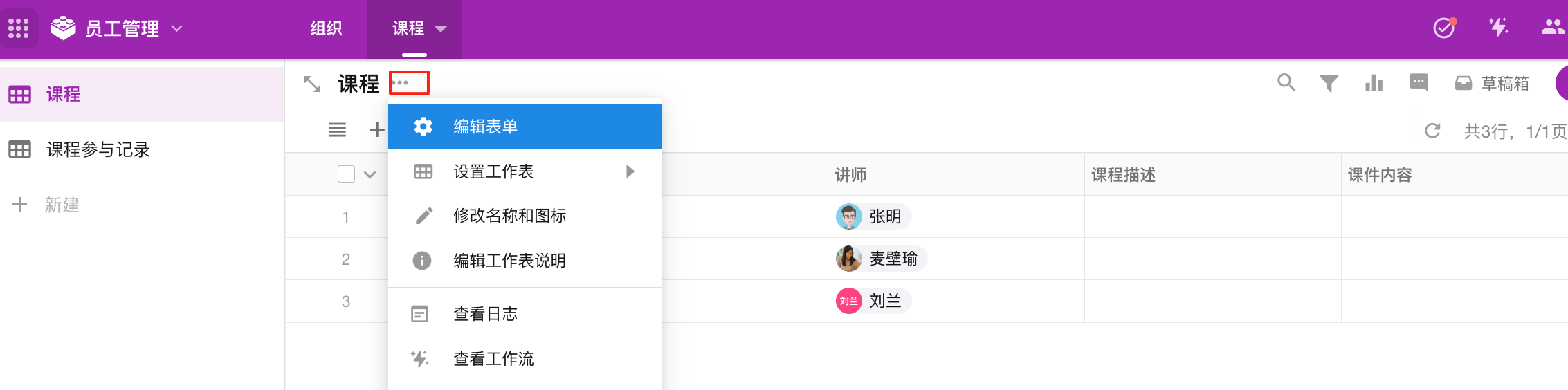Image resolution: width=1568 pixels, height=390 pixels.
Task: Select 课程参与记录 worksheet in sidebar
Action: pyautogui.click(x=142, y=149)
